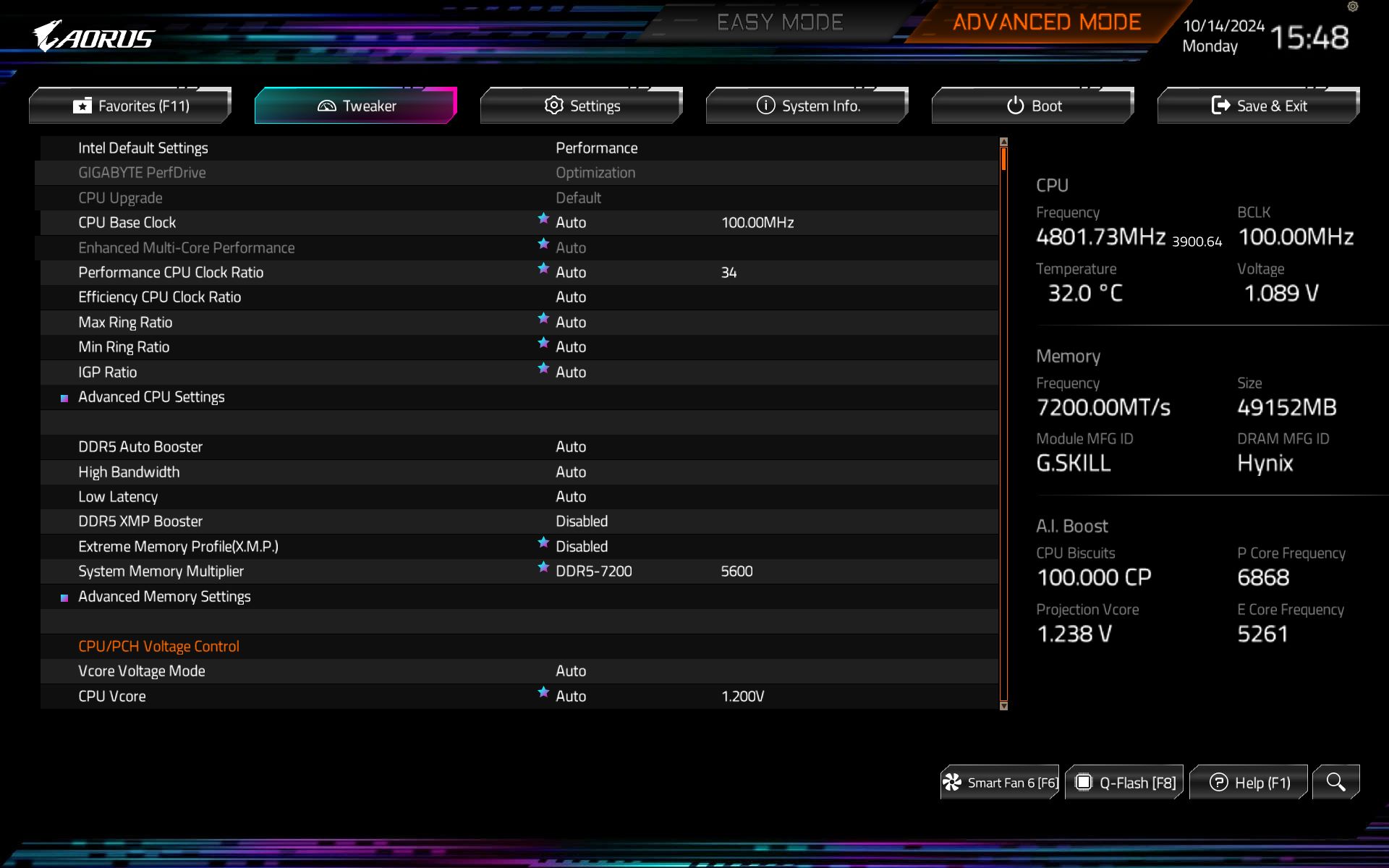The width and height of the screenshot is (1389, 868).
Task: Open DDR5 XMP Booster Disabled dropdown
Action: 581,522
